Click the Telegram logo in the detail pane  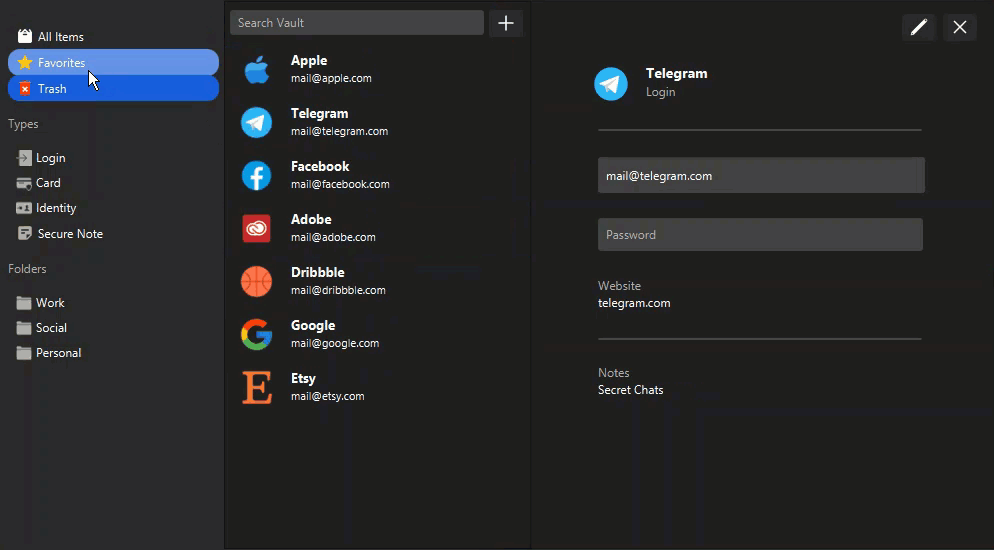click(611, 84)
